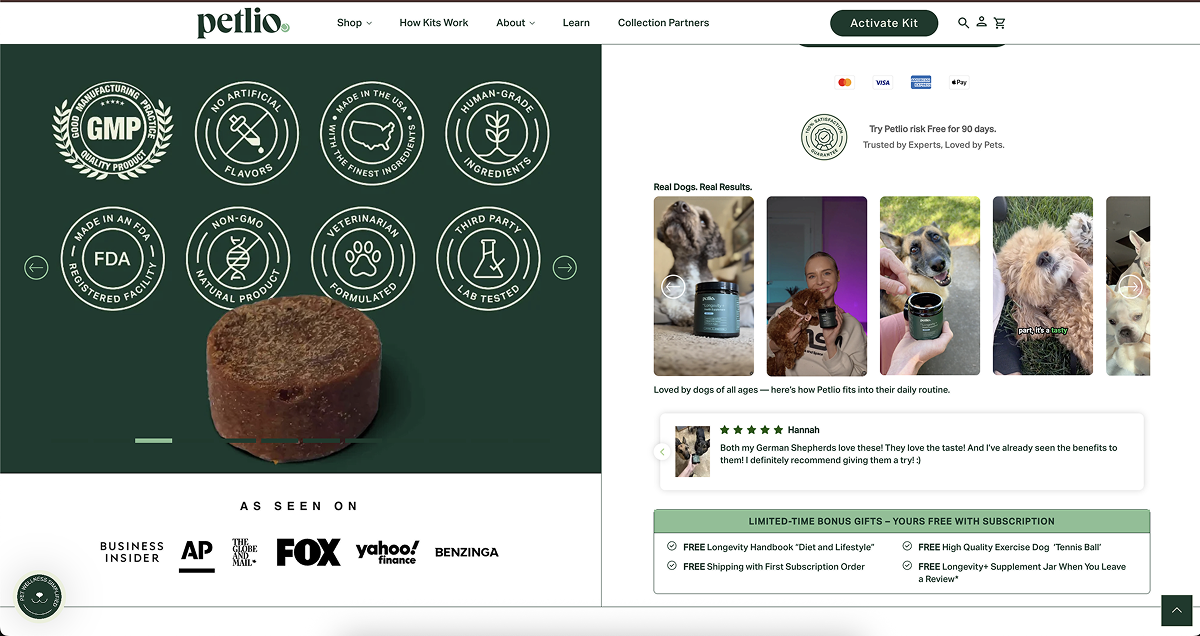Expand the About dropdown menu
The height and width of the screenshot is (636, 1200).
point(515,23)
